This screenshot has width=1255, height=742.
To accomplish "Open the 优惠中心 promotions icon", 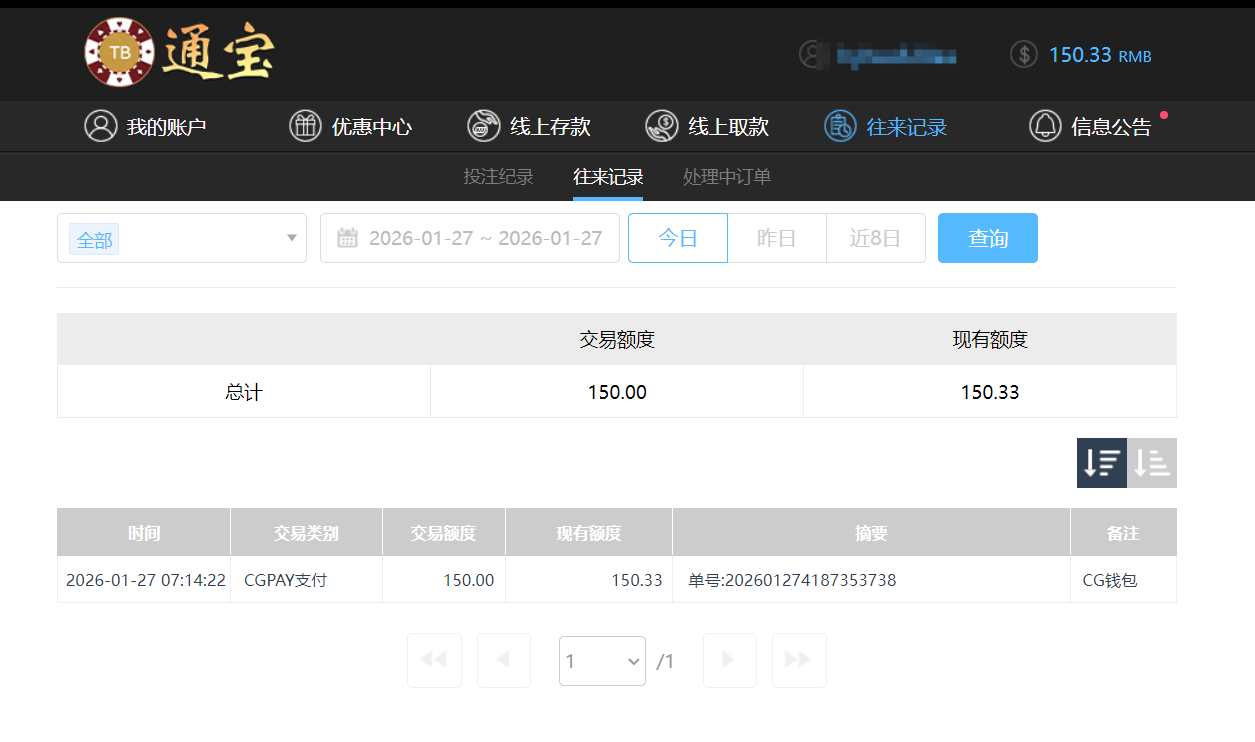I will pos(305,126).
